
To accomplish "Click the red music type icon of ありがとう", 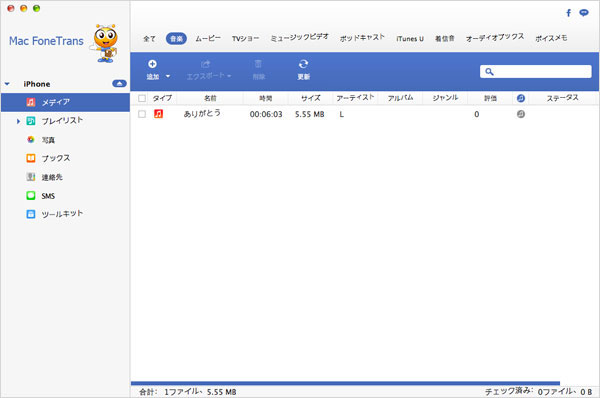I will (x=158, y=114).
